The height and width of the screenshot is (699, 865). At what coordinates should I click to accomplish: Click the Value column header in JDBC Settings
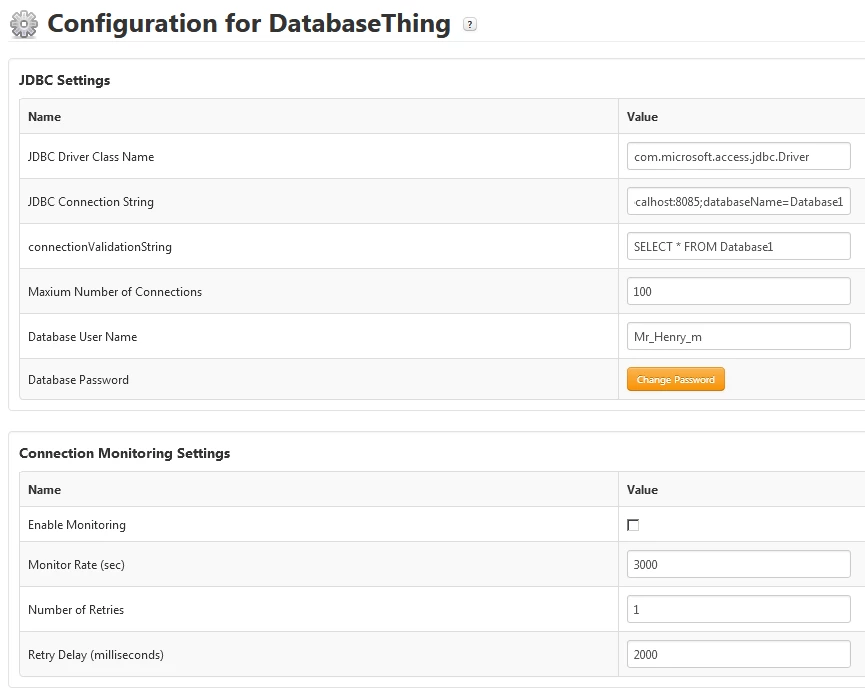click(642, 117)
